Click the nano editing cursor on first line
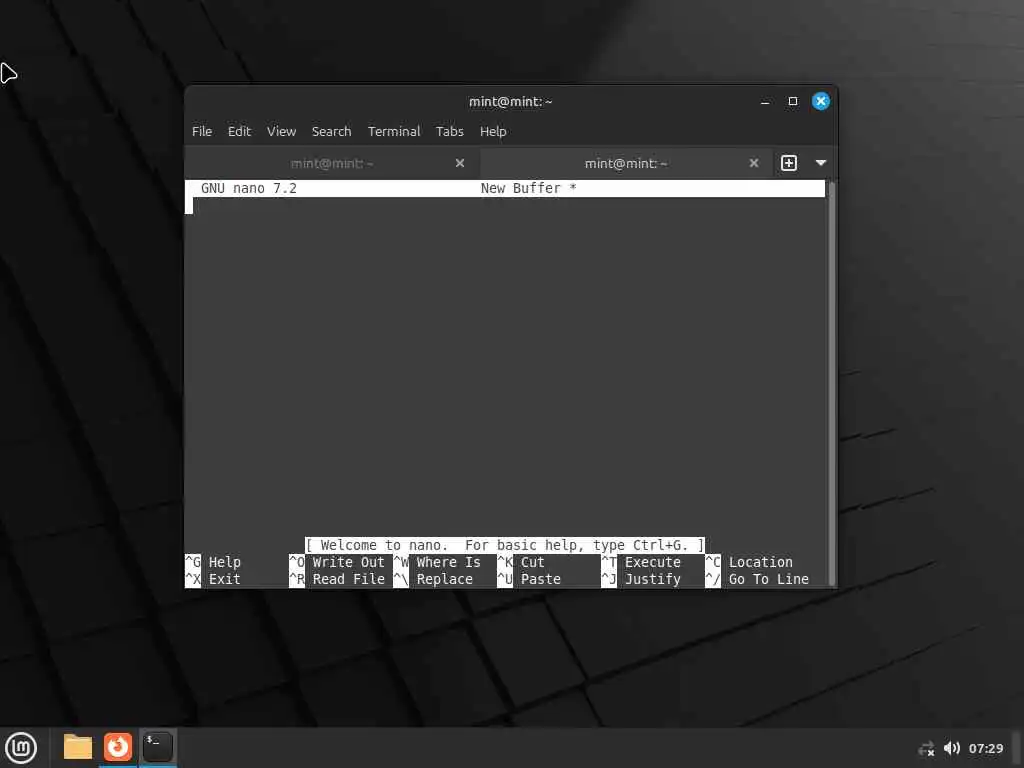Viewport: 1024px width, 768px height. [189, 205]
